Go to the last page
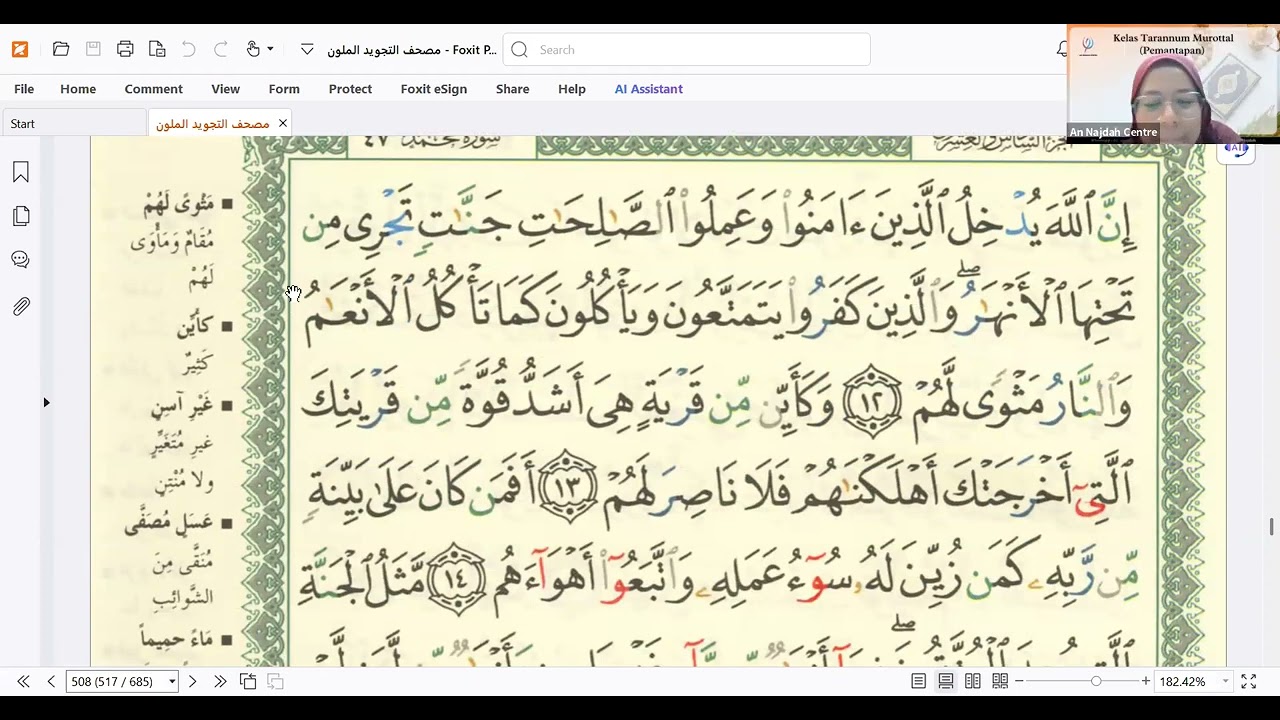 click(x=220, y=681)
